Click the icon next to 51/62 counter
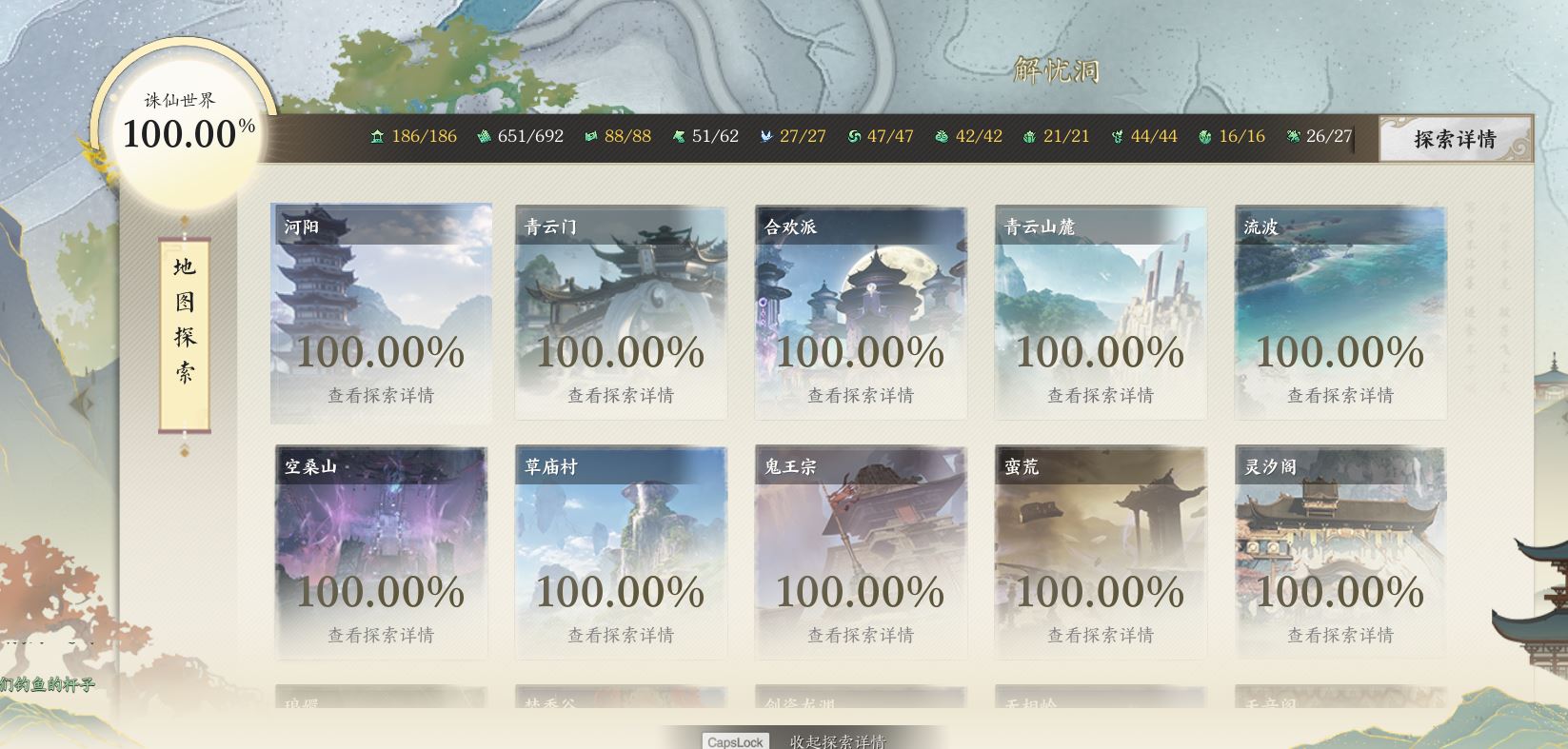 679,137
